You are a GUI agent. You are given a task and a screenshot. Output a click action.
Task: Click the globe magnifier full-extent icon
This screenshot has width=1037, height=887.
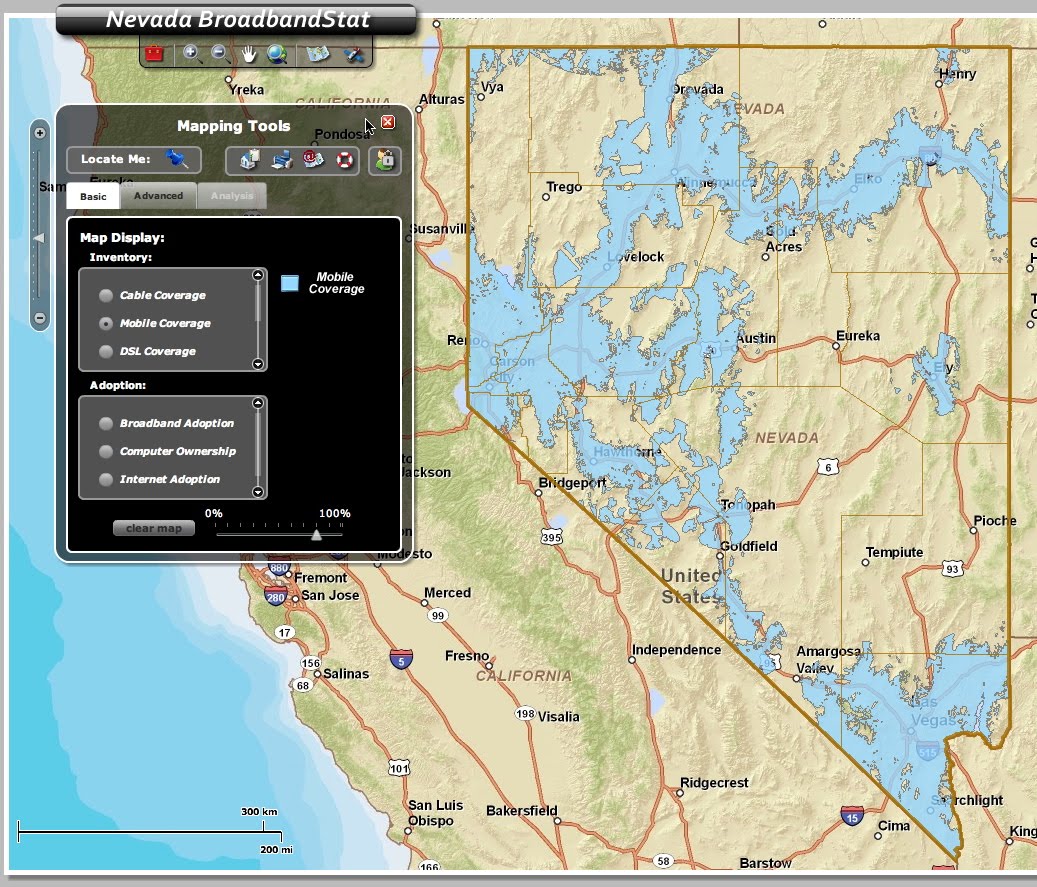point(277,54)
